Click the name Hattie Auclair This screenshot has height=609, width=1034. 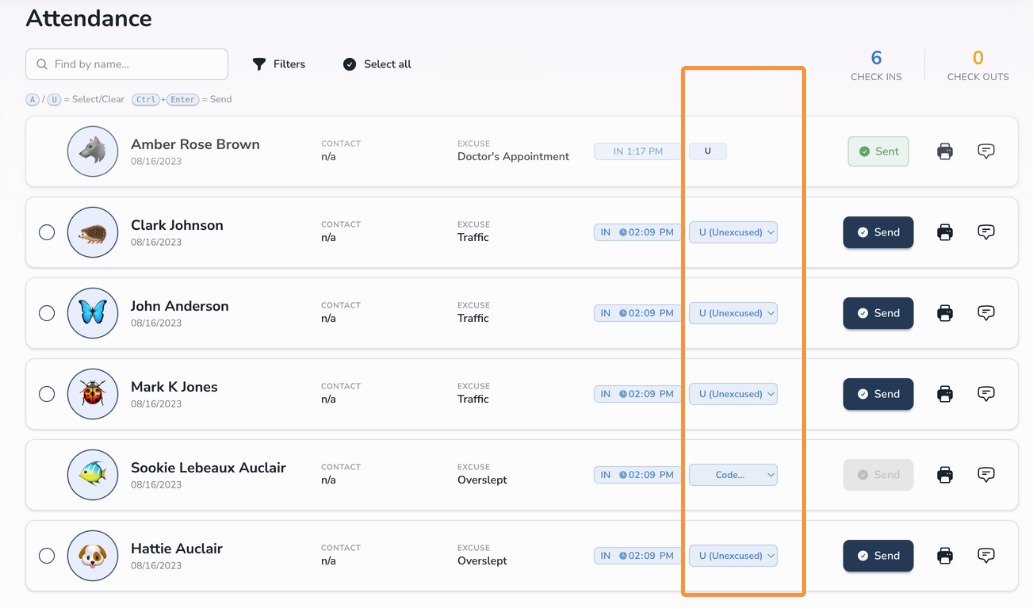point(177,549)
